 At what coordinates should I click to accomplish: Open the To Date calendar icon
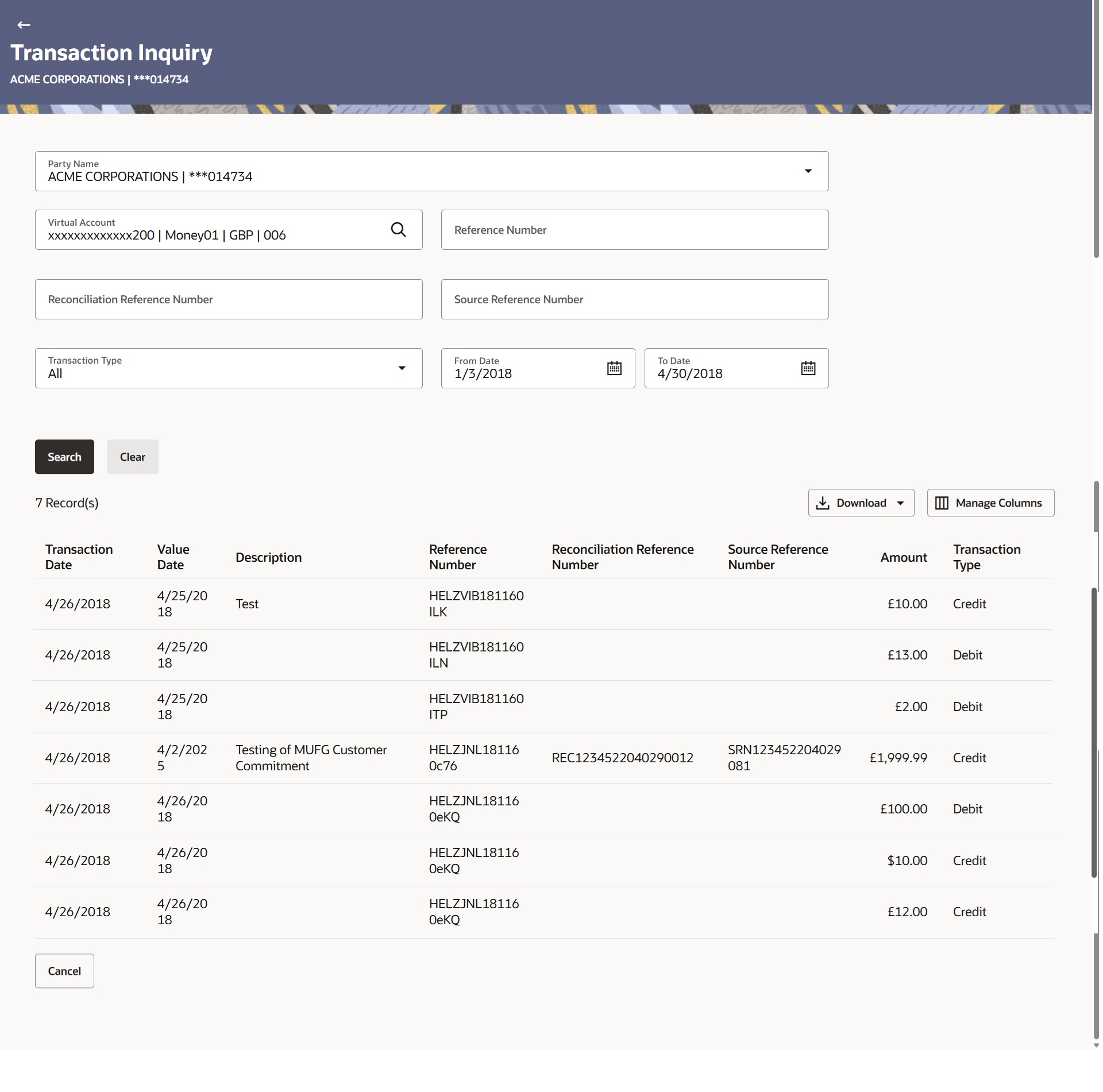[808, 368]
